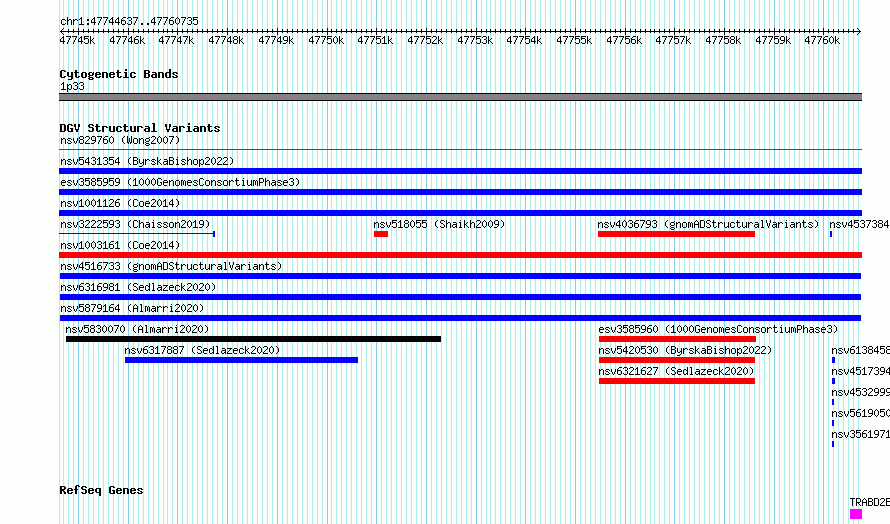The width and height of the screenshot is (890, 524).
Task: Click the blue bar under nsv4516733
Action: (460, 276)
